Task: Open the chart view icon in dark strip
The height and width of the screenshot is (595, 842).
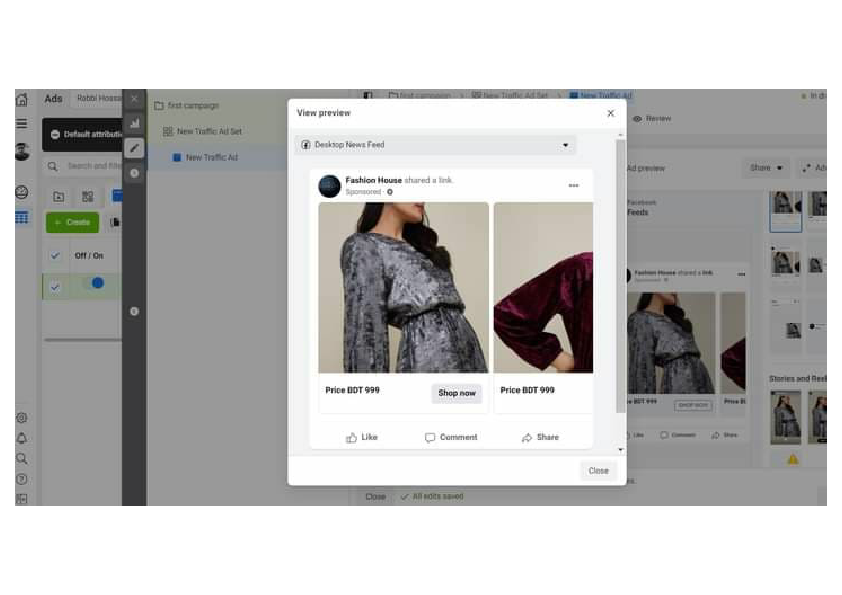Action: tap(134, 124)
